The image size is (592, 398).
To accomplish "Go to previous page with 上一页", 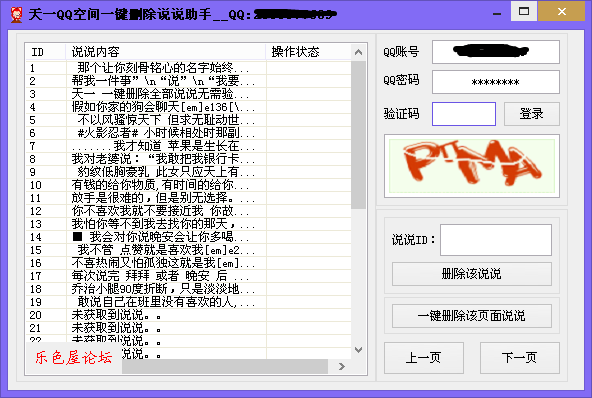I will [424, 358].
